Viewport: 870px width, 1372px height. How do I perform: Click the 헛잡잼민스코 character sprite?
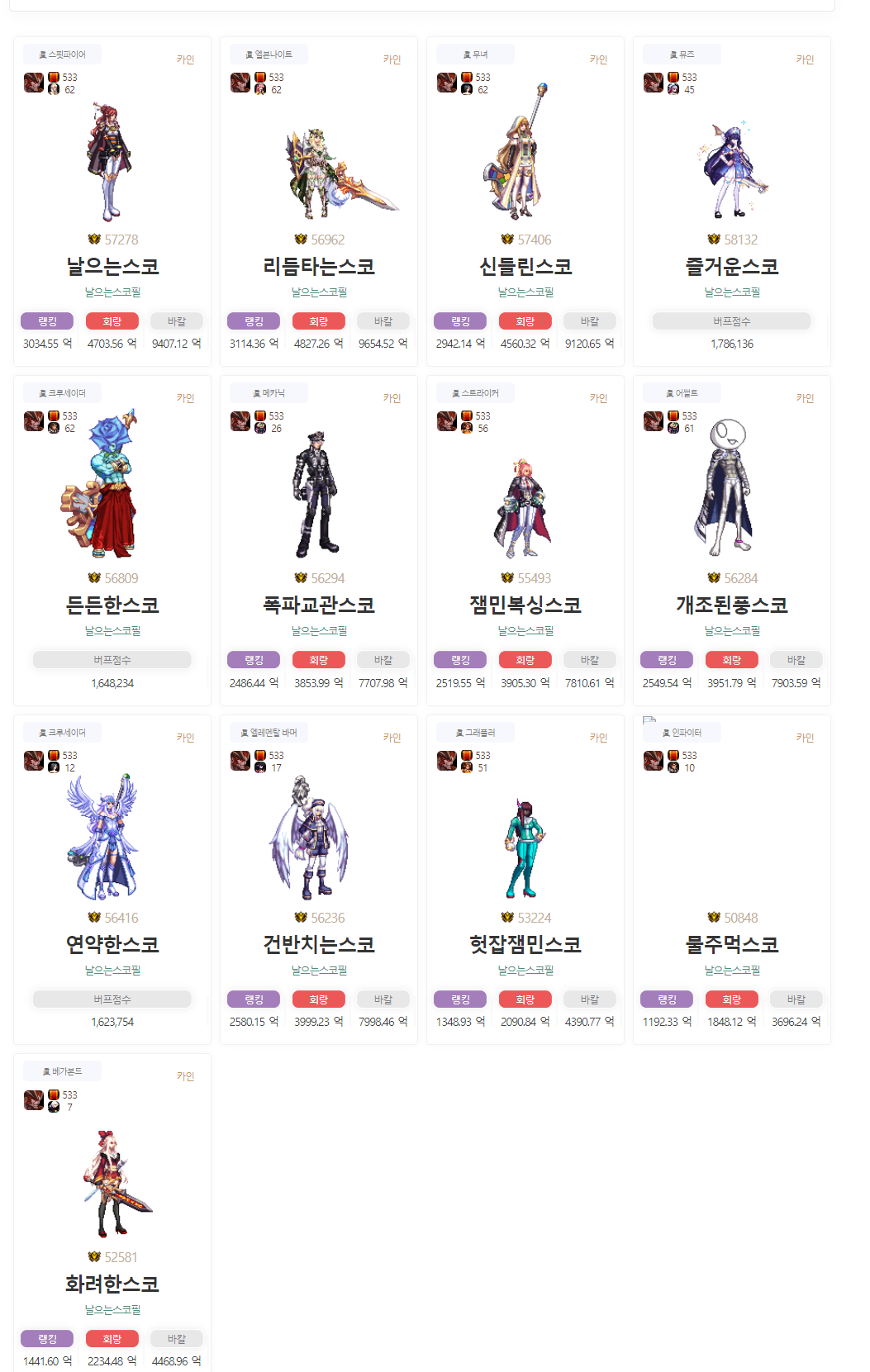point(524,848)
